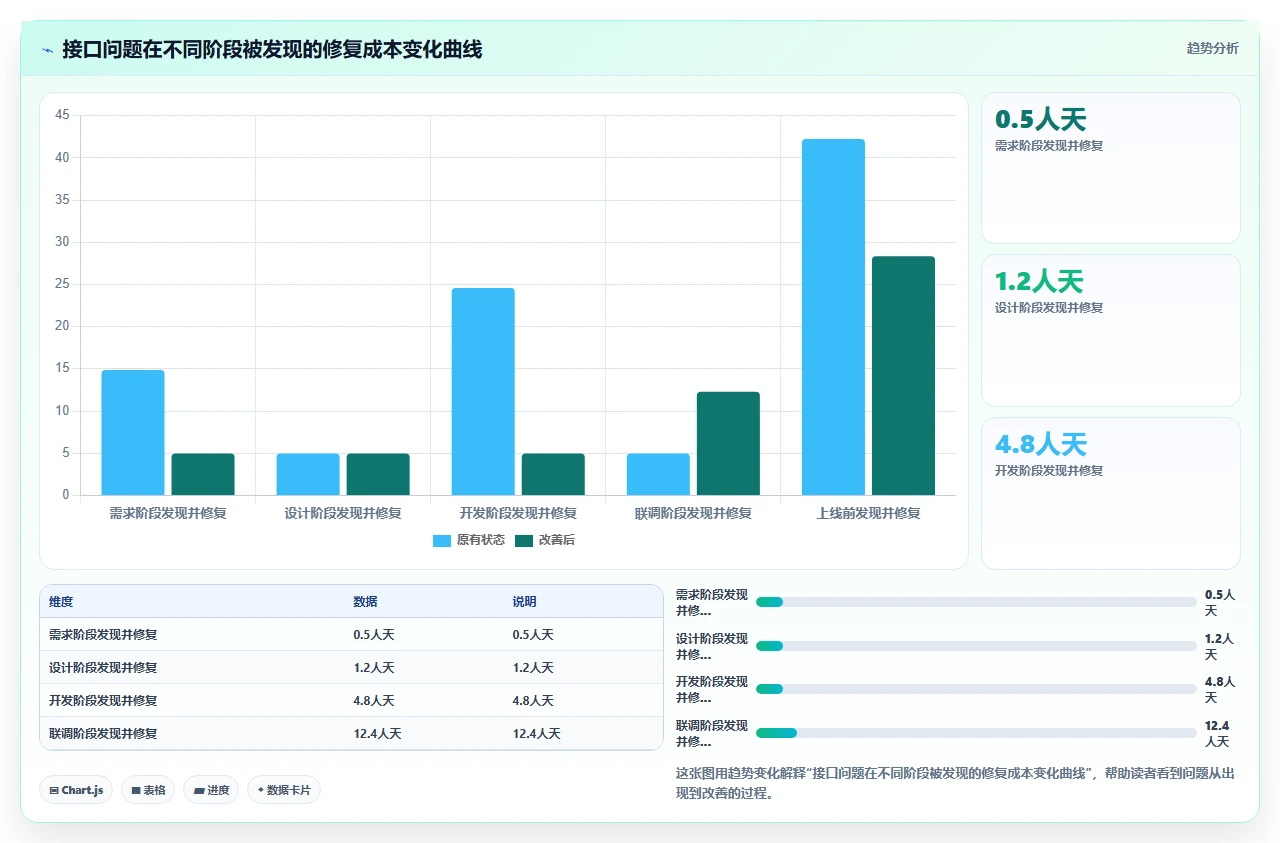
Task: Click the Chart.js tag icon
Action: (x=54, y=790)
